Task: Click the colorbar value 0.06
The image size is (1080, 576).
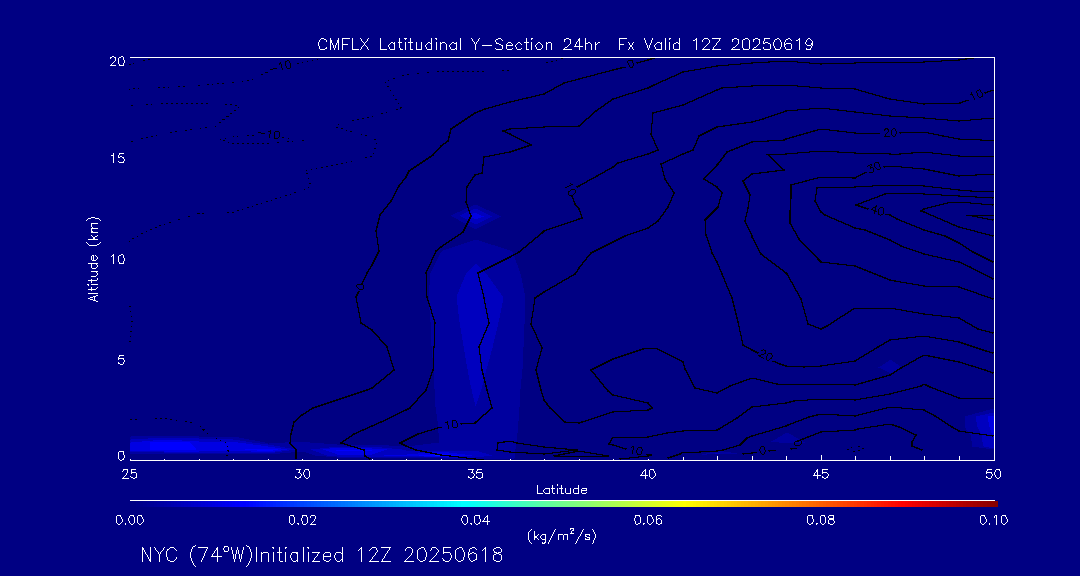Action: (648, 520)
